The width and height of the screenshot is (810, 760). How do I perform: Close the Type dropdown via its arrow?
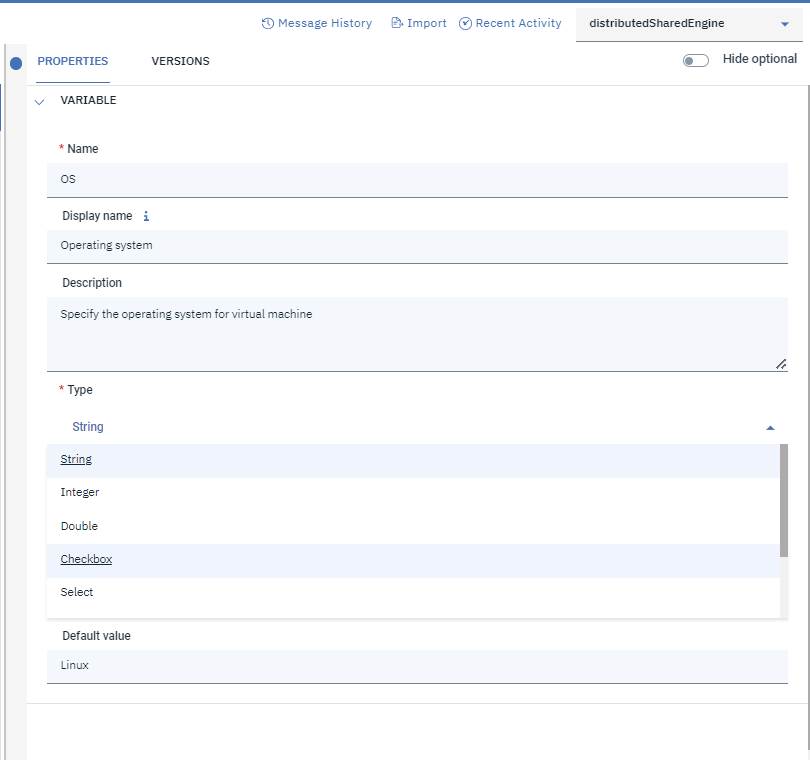(x=770, y=427)
